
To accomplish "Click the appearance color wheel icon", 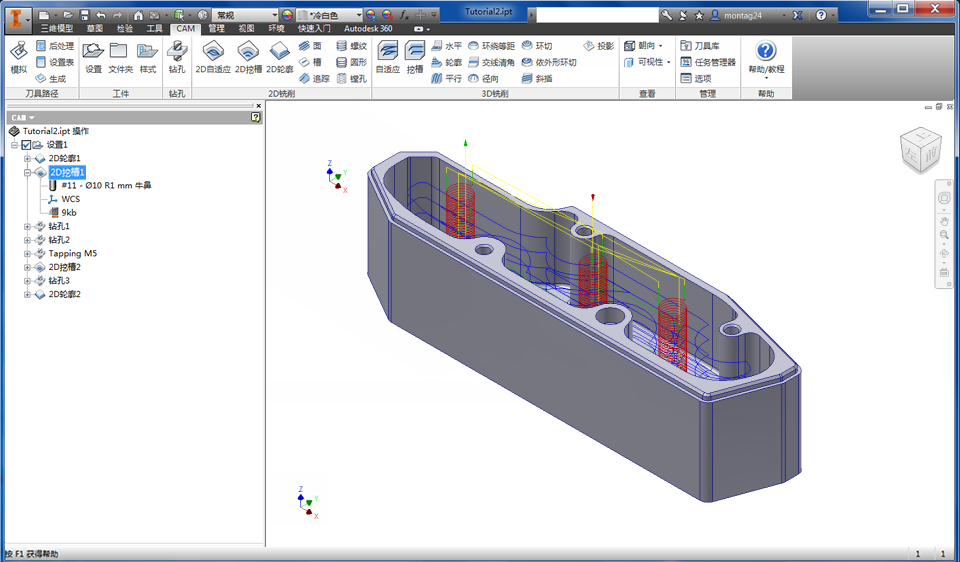I will tap(287, 15).
